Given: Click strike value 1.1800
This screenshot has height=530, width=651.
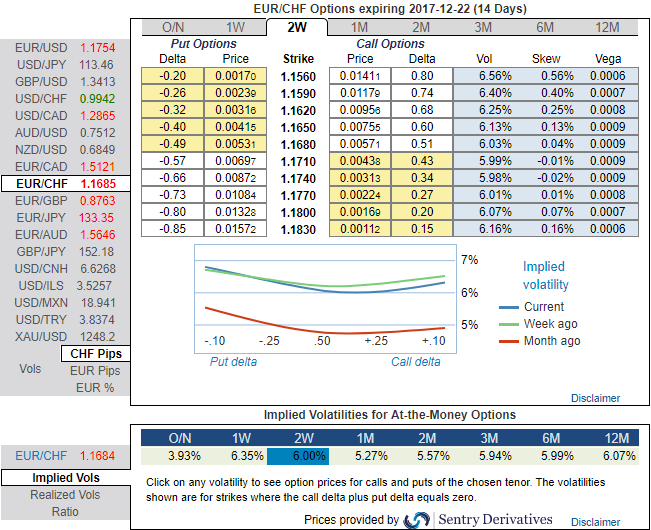Looking at the screenshot, I should (298, 212).
